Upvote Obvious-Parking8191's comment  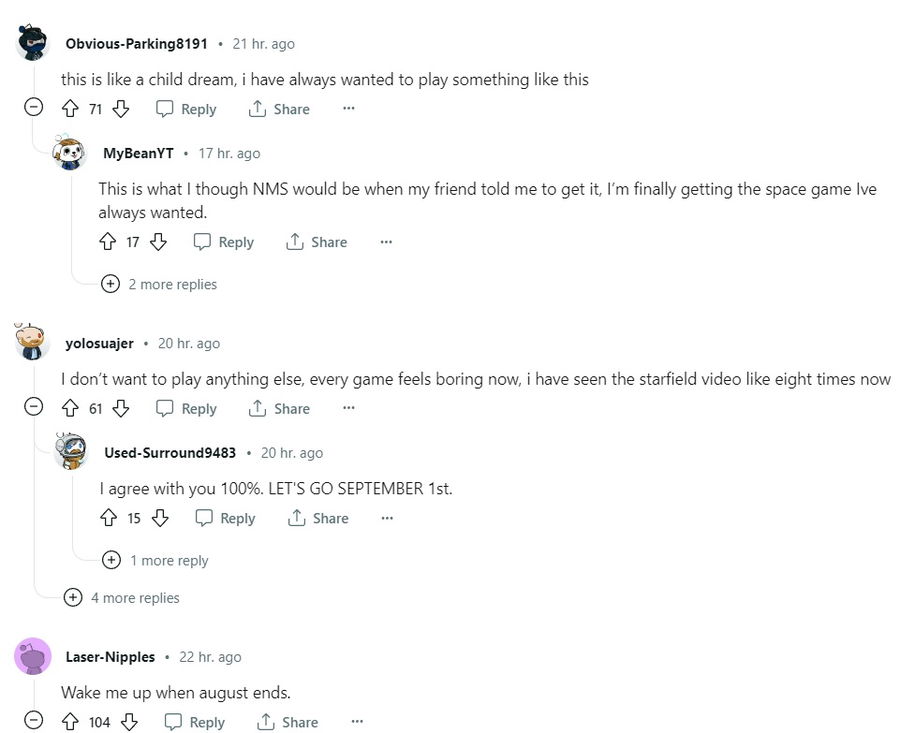click(70, 109)
